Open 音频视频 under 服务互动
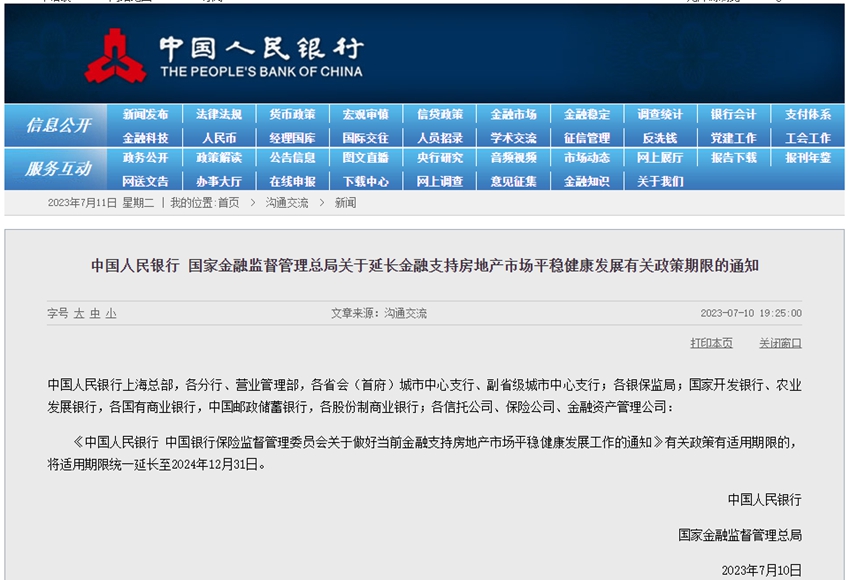The width and height of the screenshot is (850, 580). (513, 158)
